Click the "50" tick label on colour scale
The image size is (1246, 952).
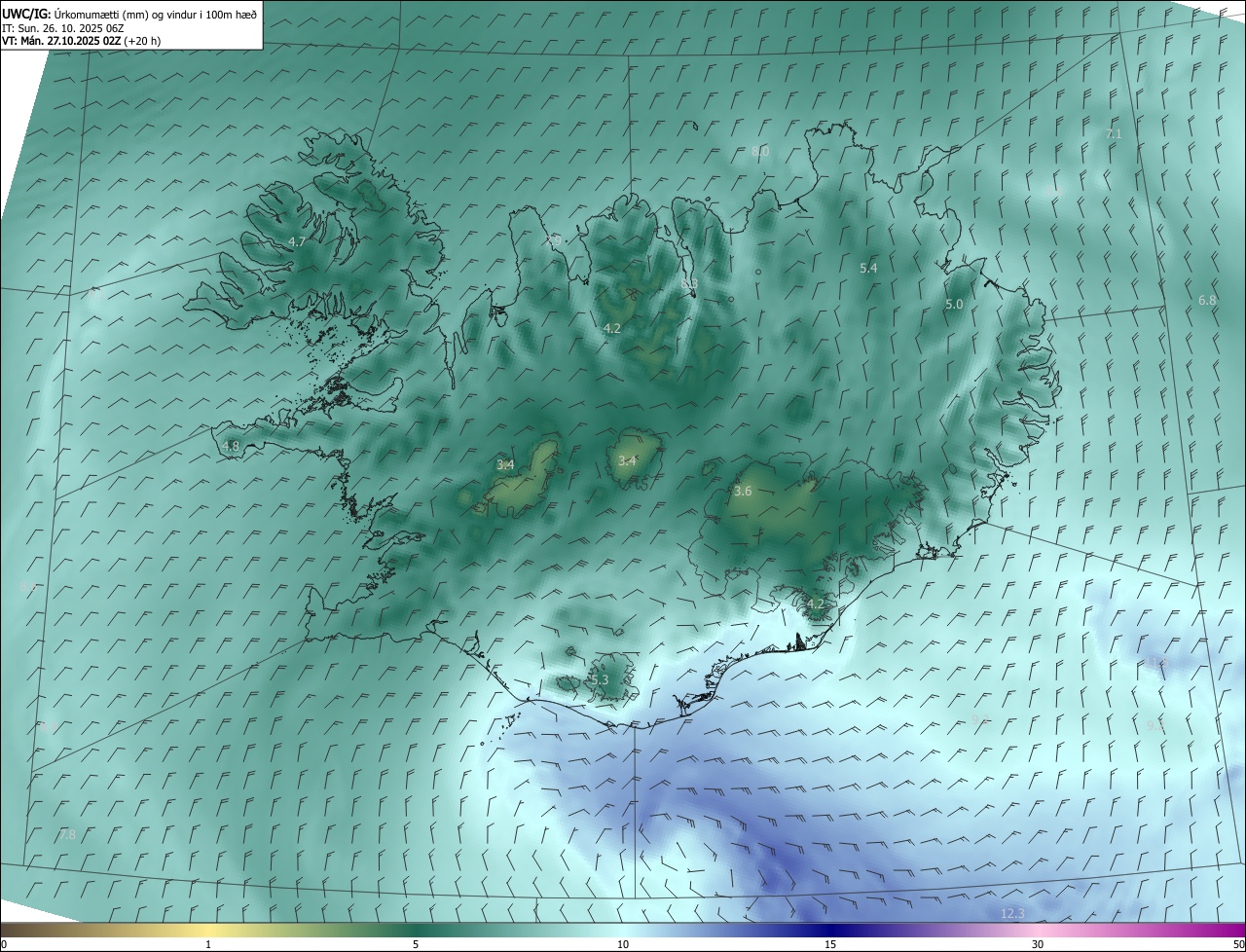tap(1237, 944)
